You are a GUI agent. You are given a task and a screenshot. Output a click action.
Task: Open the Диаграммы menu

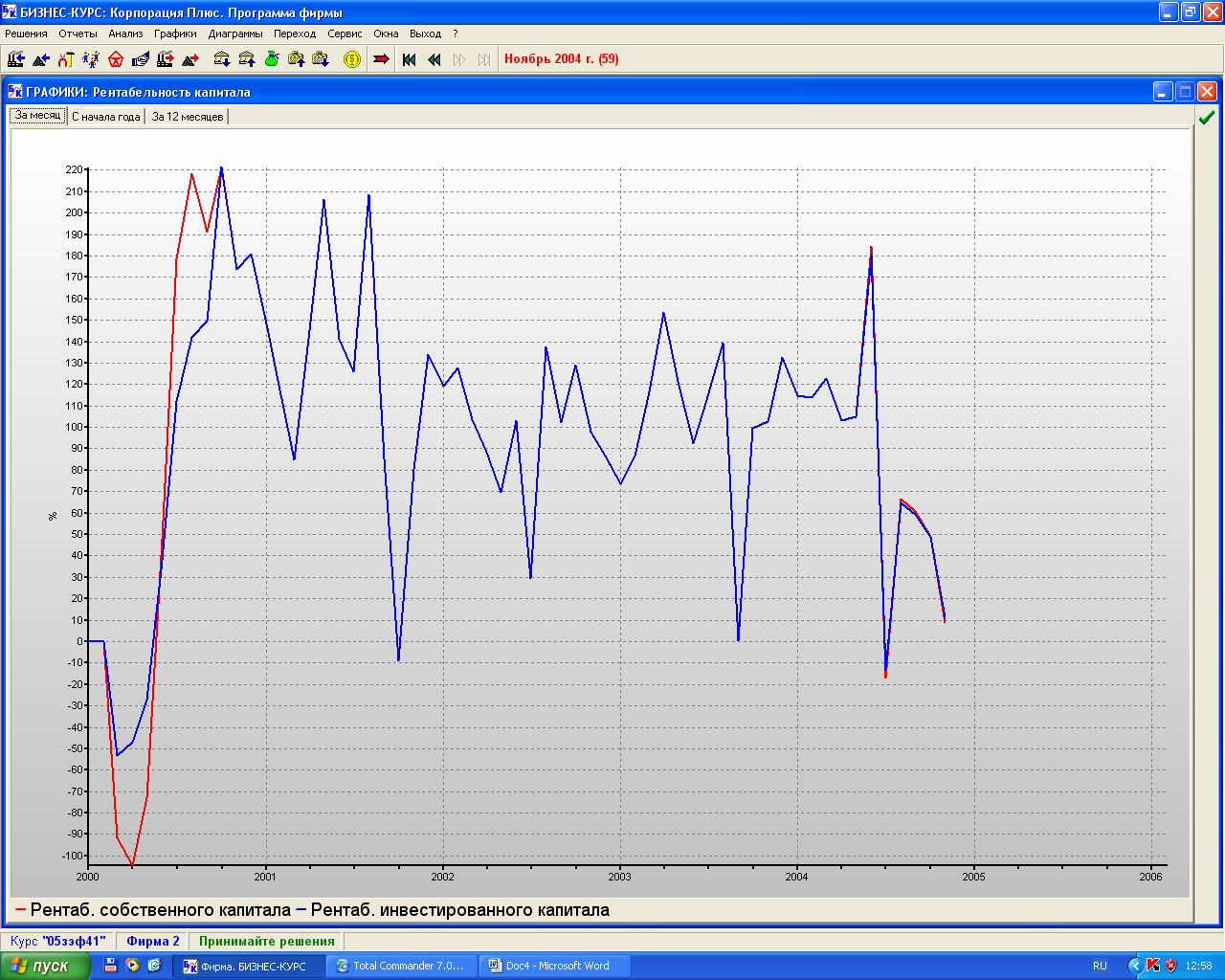pyautogui.click(x=235, y=33)
